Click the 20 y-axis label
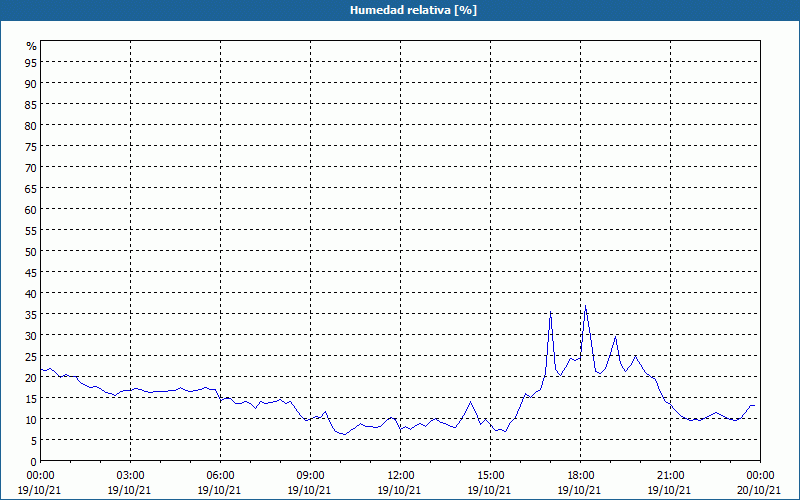The image size is (800, 500). coord(31,378)
